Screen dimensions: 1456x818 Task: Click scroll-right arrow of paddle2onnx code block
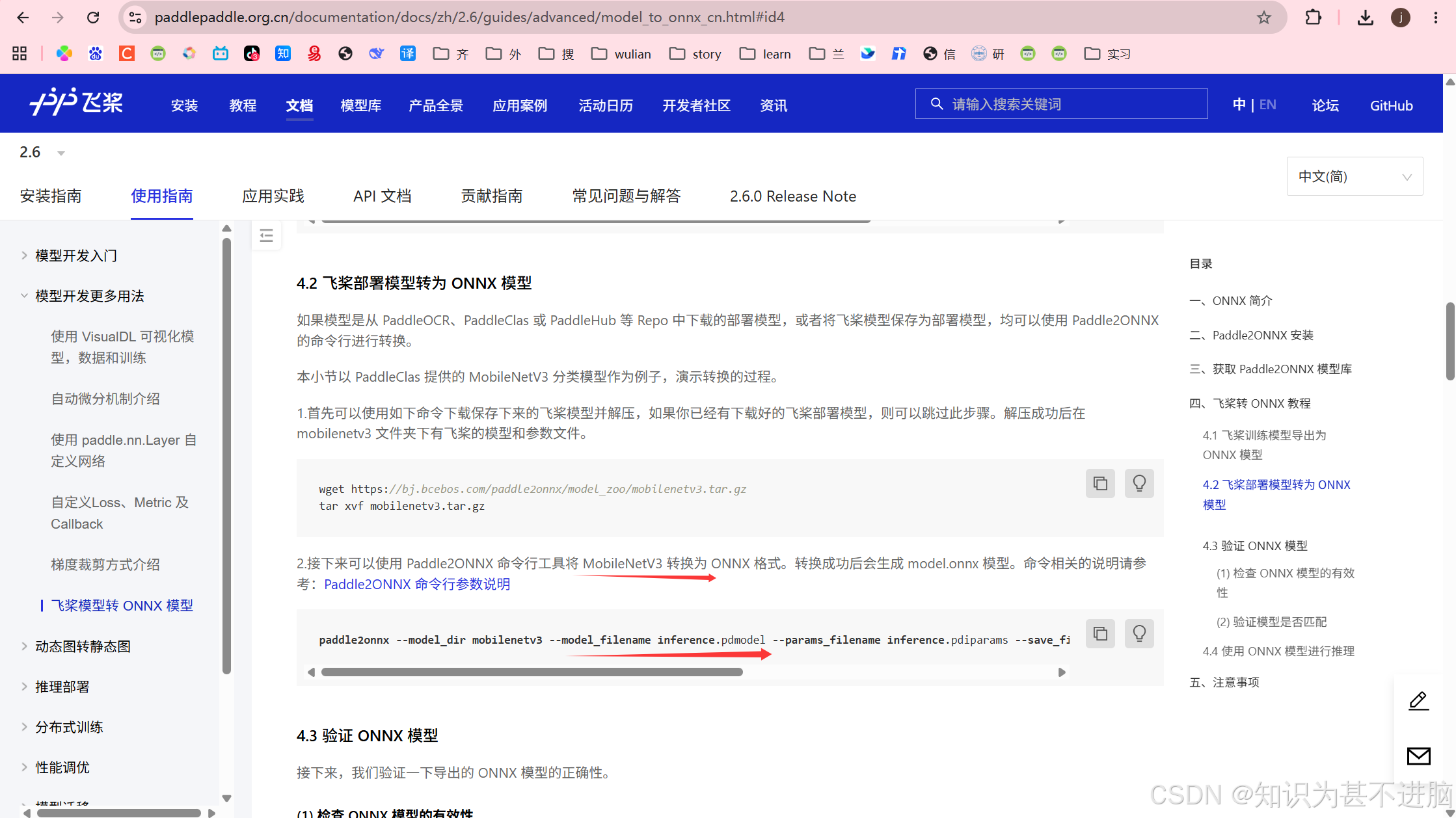pos(1062,672)
